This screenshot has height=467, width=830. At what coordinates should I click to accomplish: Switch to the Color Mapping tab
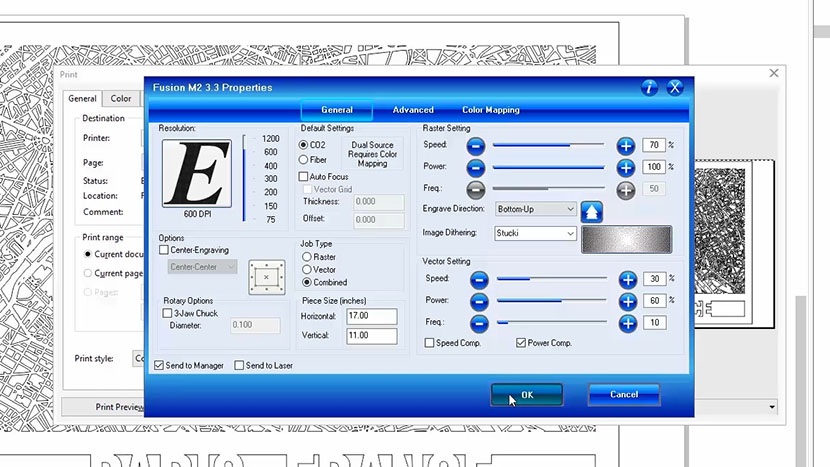click(x=490, y=110)
